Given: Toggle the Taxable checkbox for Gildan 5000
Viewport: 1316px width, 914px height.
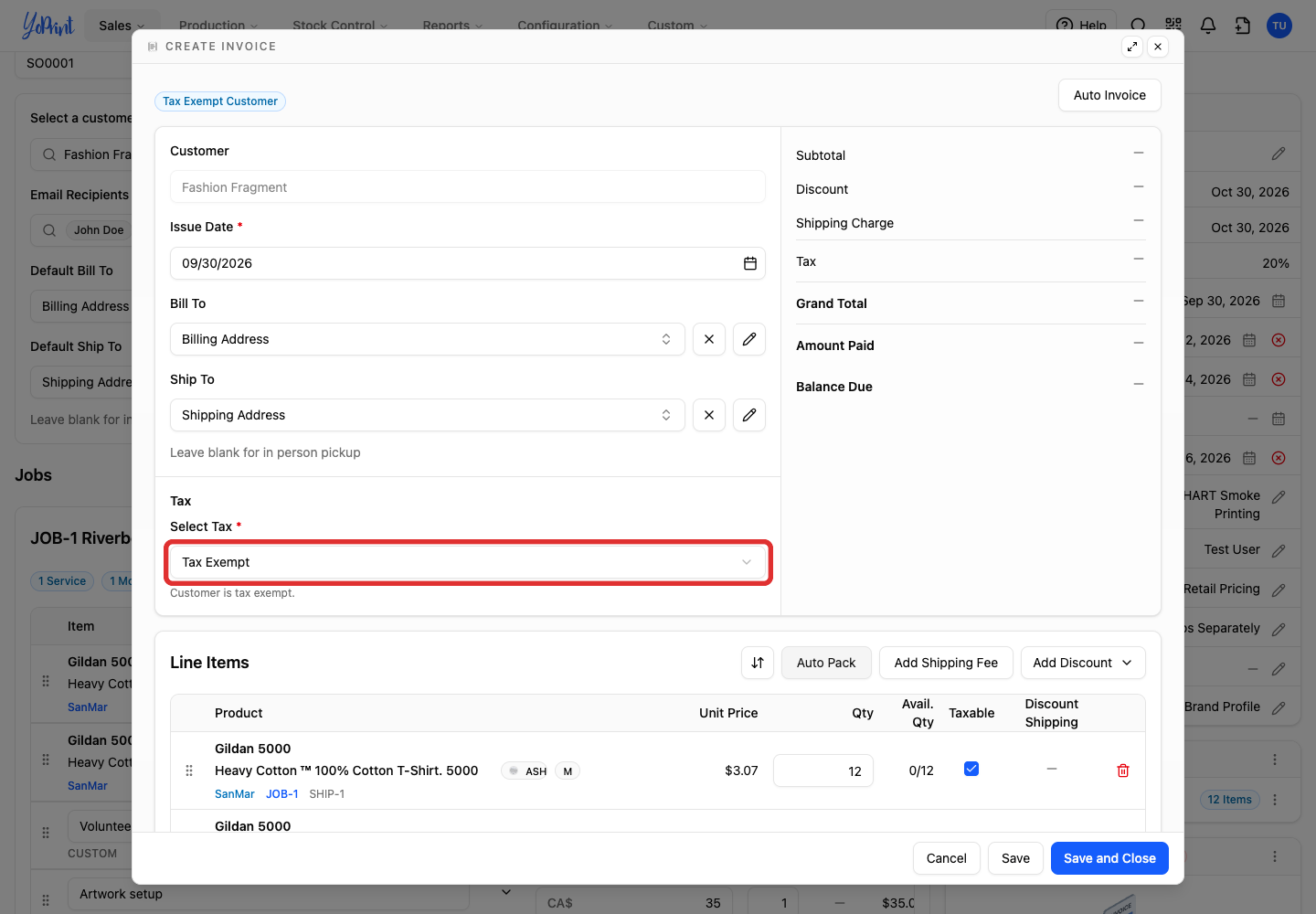Looking at the screenshot, I should point(971,769).
